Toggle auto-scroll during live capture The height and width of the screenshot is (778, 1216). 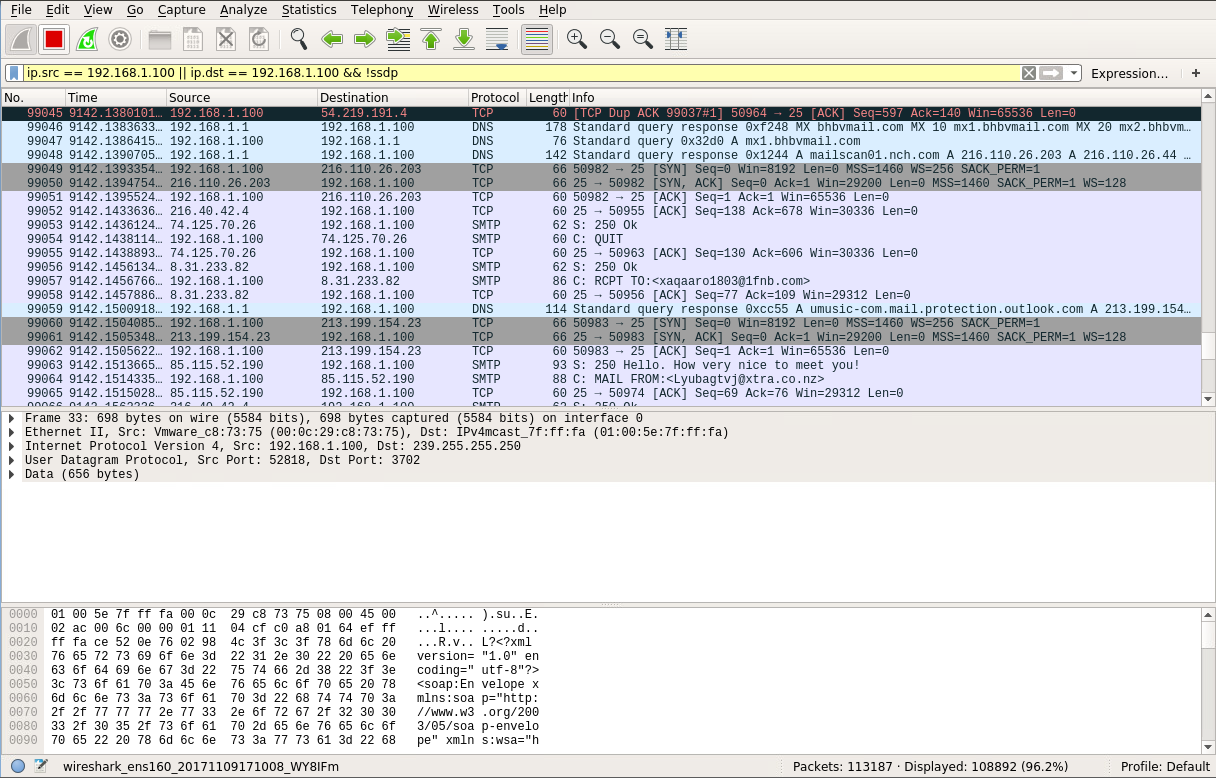pos(497,39)
